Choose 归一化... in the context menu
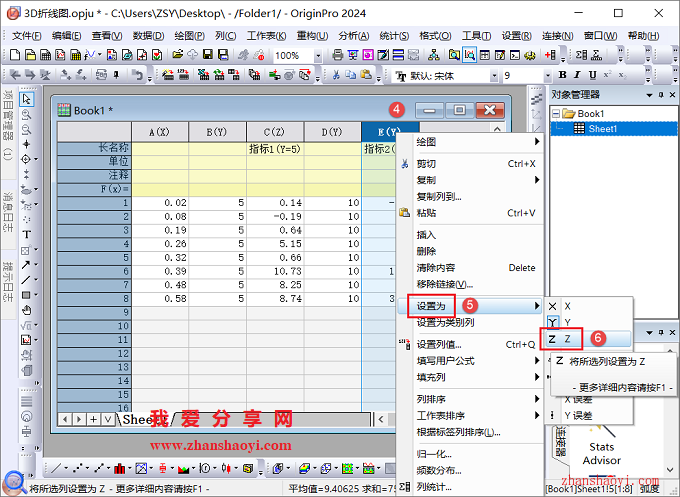Image resolution: width=680 pixels, height=497 pixels. click(471, 454)
